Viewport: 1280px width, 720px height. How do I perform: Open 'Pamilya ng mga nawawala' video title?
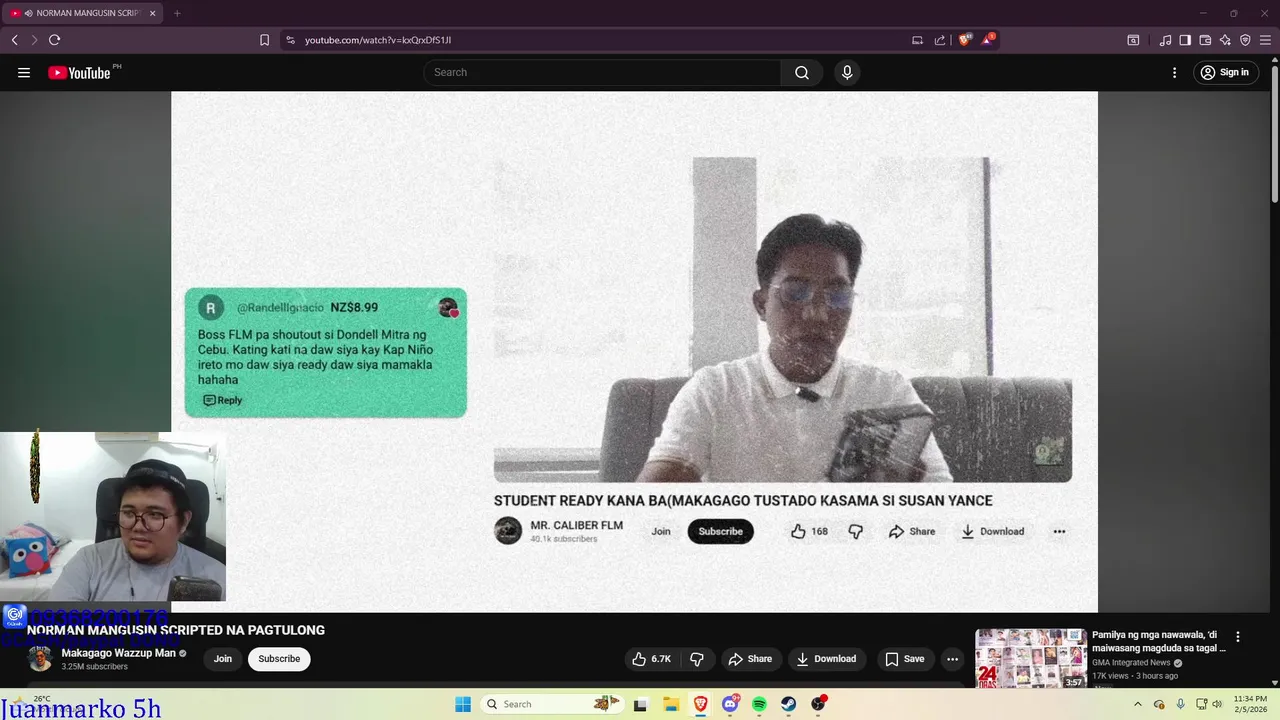pyautogui.click(x=1159, y=641)
